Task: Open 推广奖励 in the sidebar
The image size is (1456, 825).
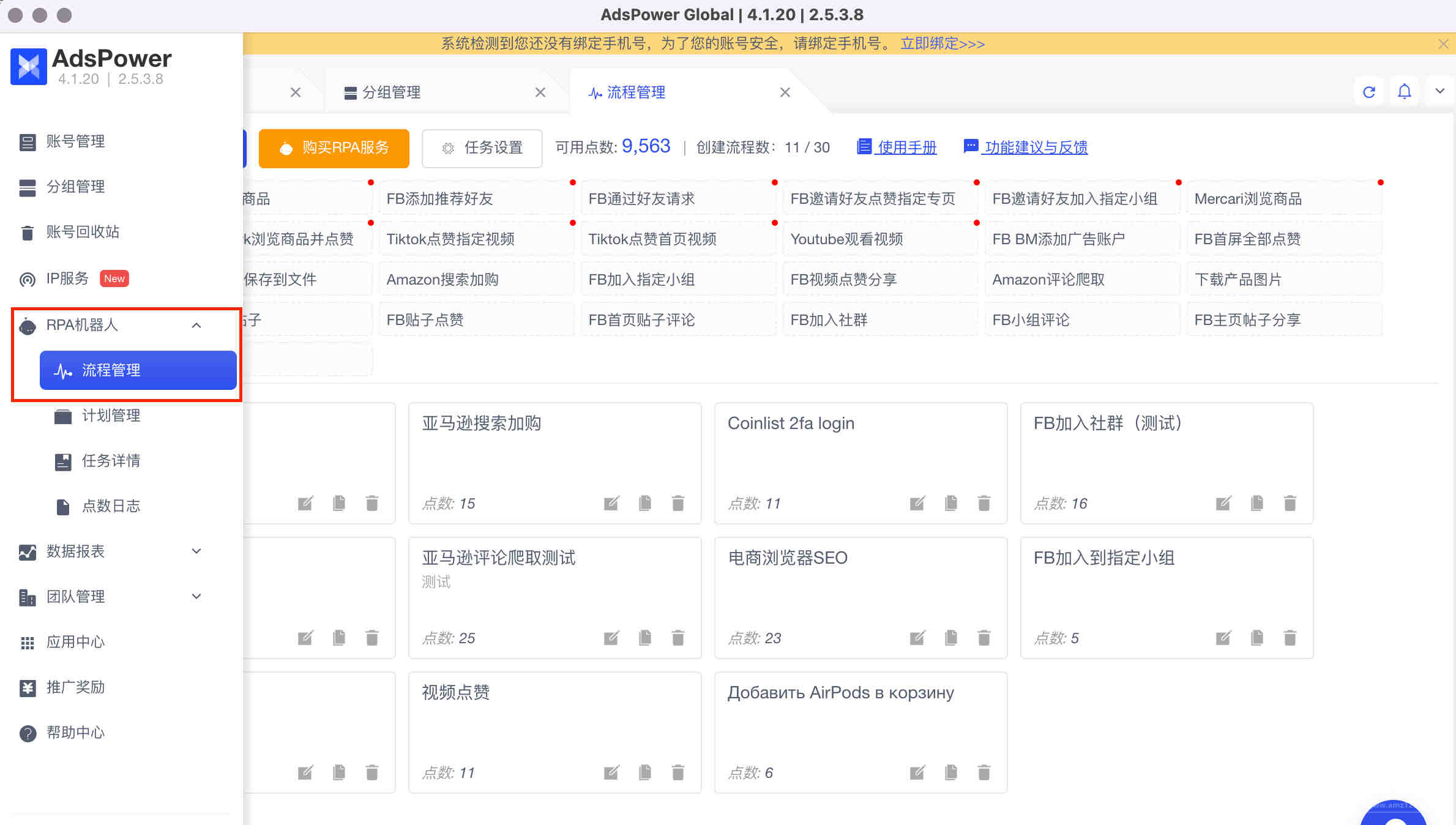Action: click(x=75, y=687)
